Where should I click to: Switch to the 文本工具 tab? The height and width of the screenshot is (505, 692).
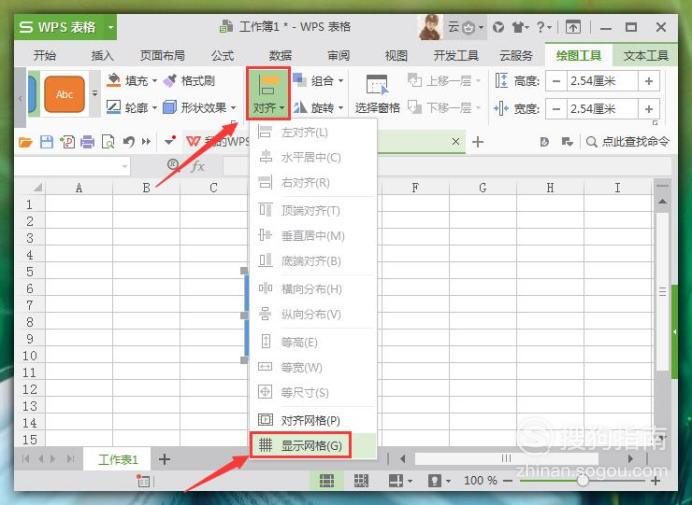tap(645, 56)
